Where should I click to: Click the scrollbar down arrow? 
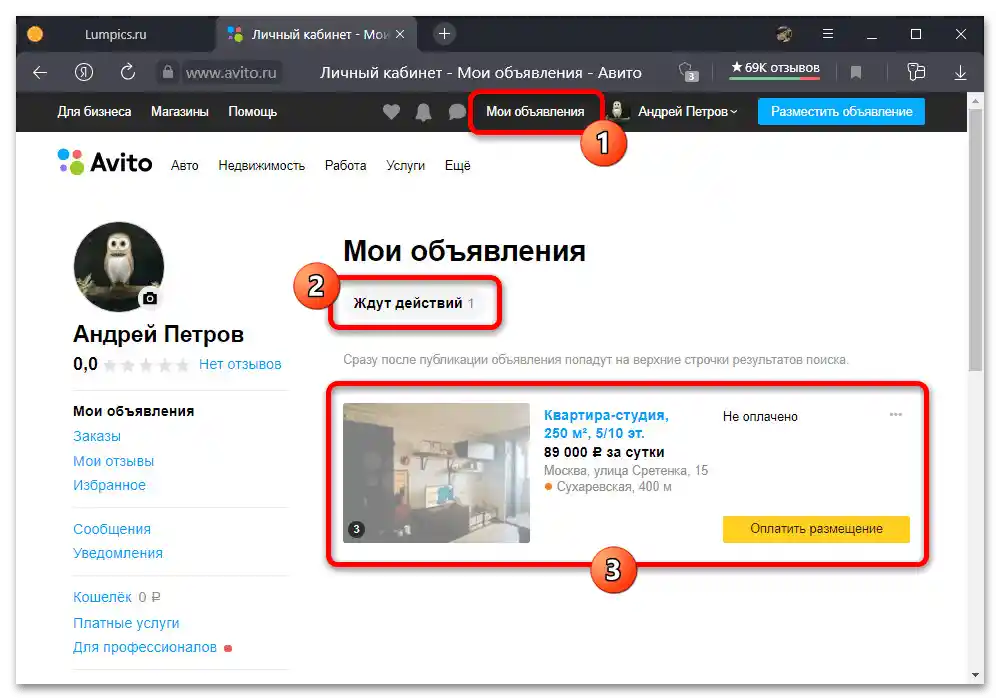point(975,674)
